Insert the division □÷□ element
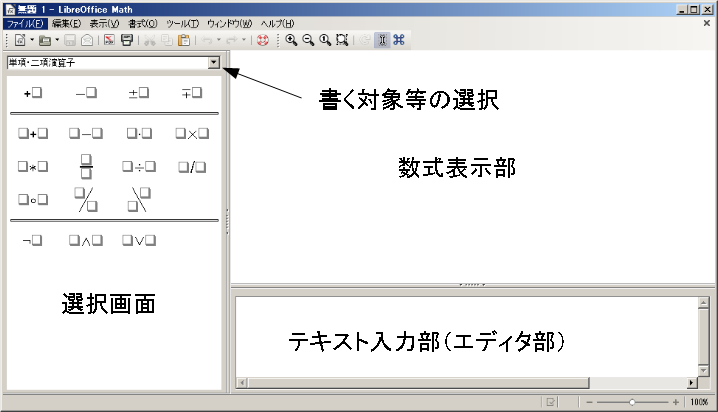This screenshot has height=412, width=718. (x=139, y=167)
